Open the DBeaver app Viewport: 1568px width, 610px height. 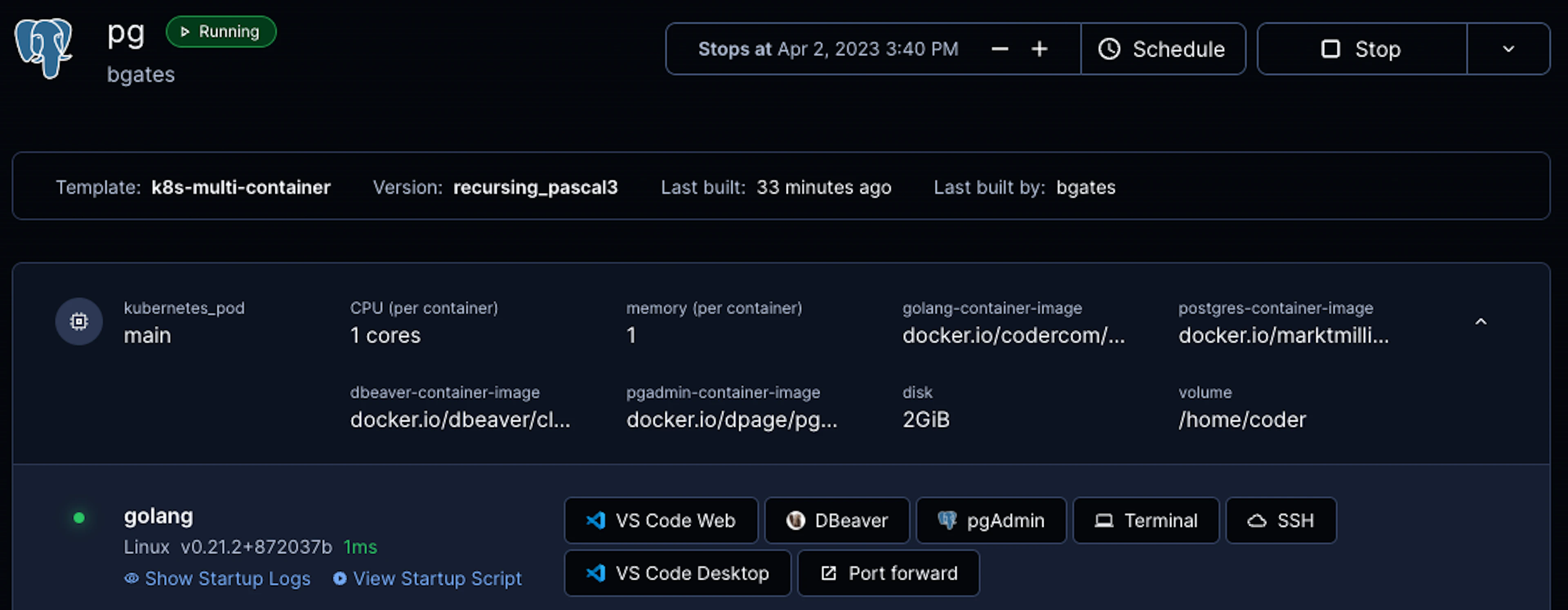[837, 521]
